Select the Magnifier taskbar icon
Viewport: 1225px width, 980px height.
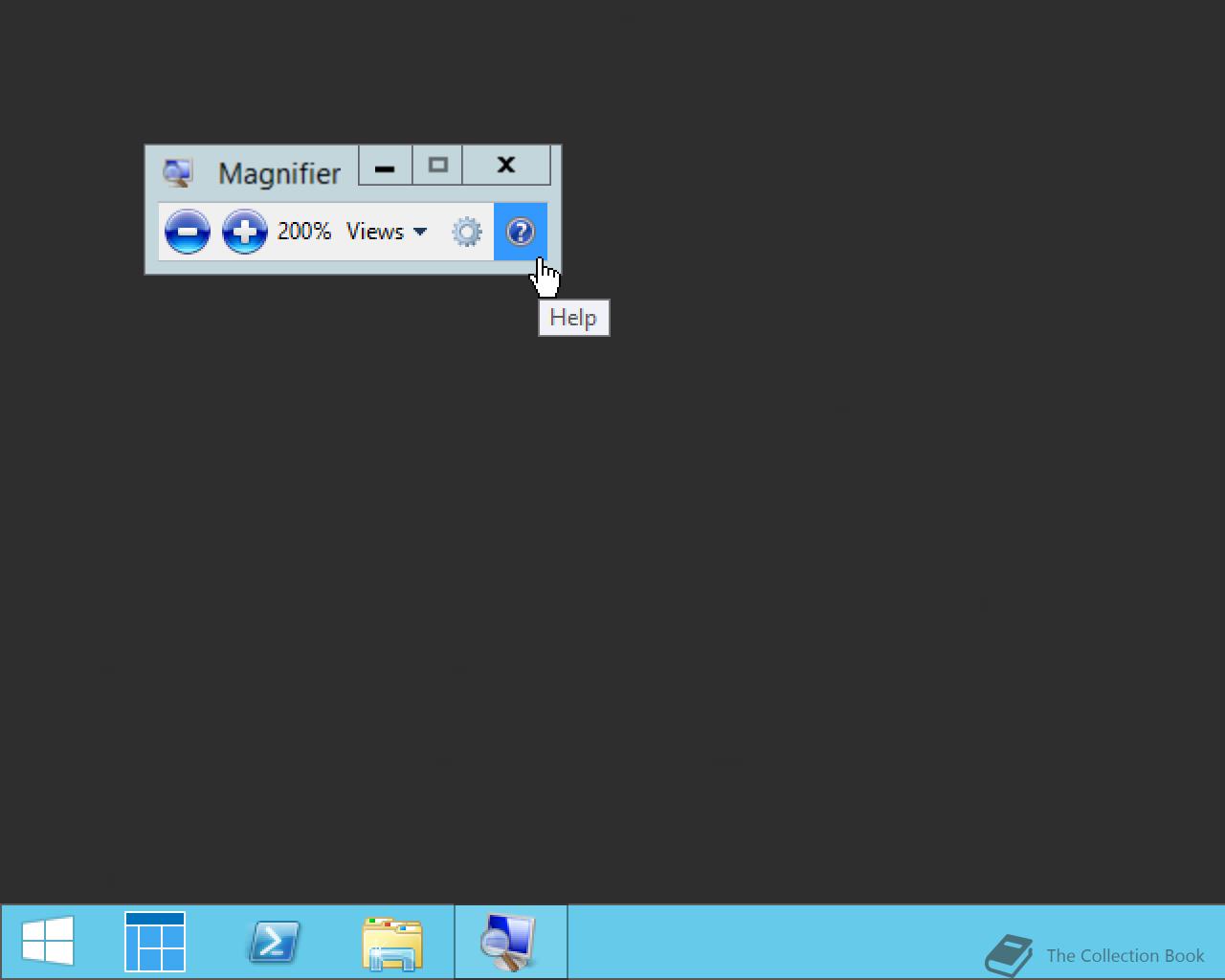pyautogui.click(x=510, y=942)
